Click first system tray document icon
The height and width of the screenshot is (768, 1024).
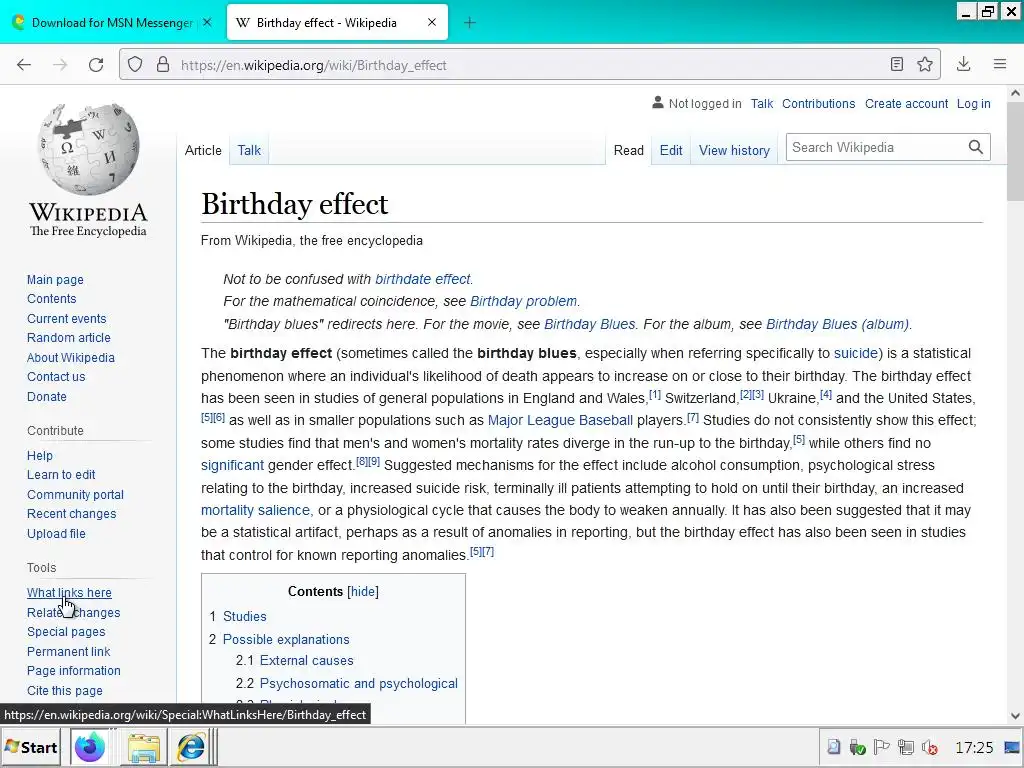tap(834, 747)
